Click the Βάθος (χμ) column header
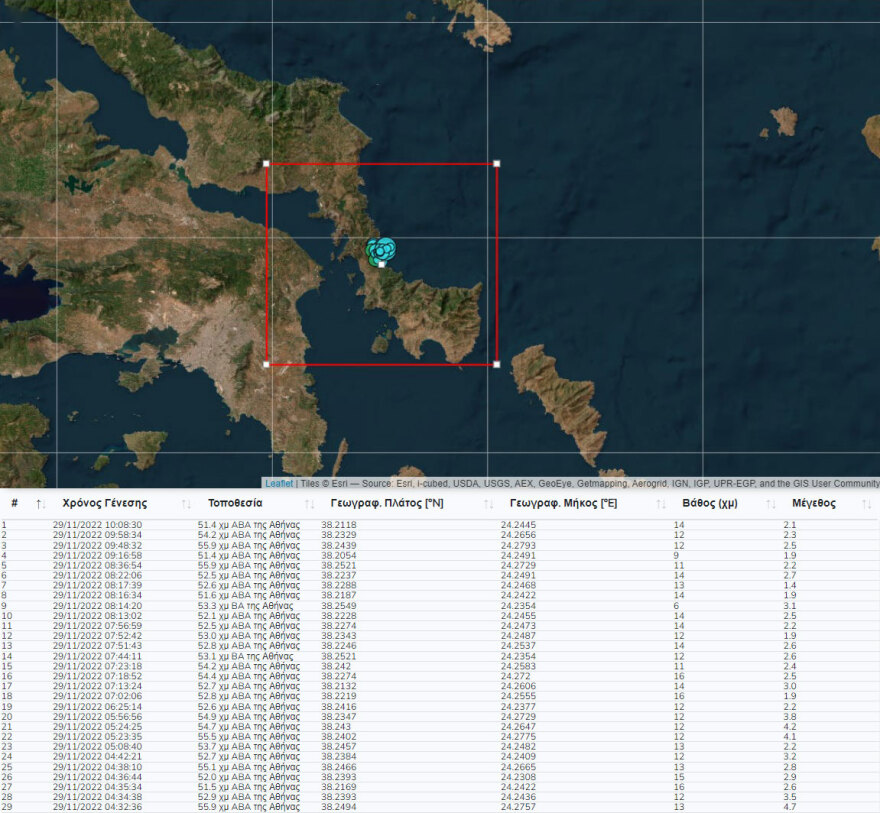 [x=709, y=503]
